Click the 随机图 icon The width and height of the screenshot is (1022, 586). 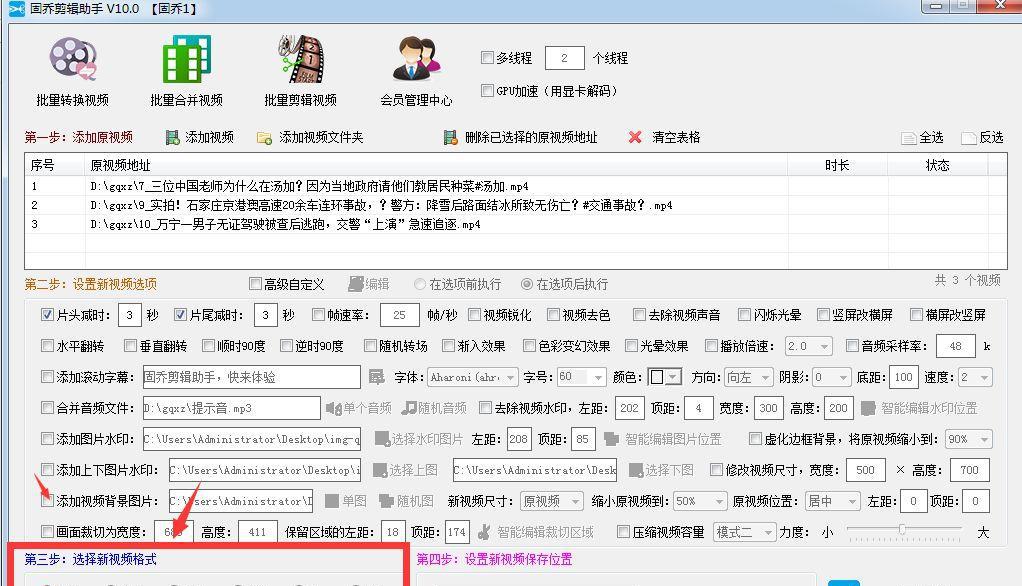pos(387,501)
